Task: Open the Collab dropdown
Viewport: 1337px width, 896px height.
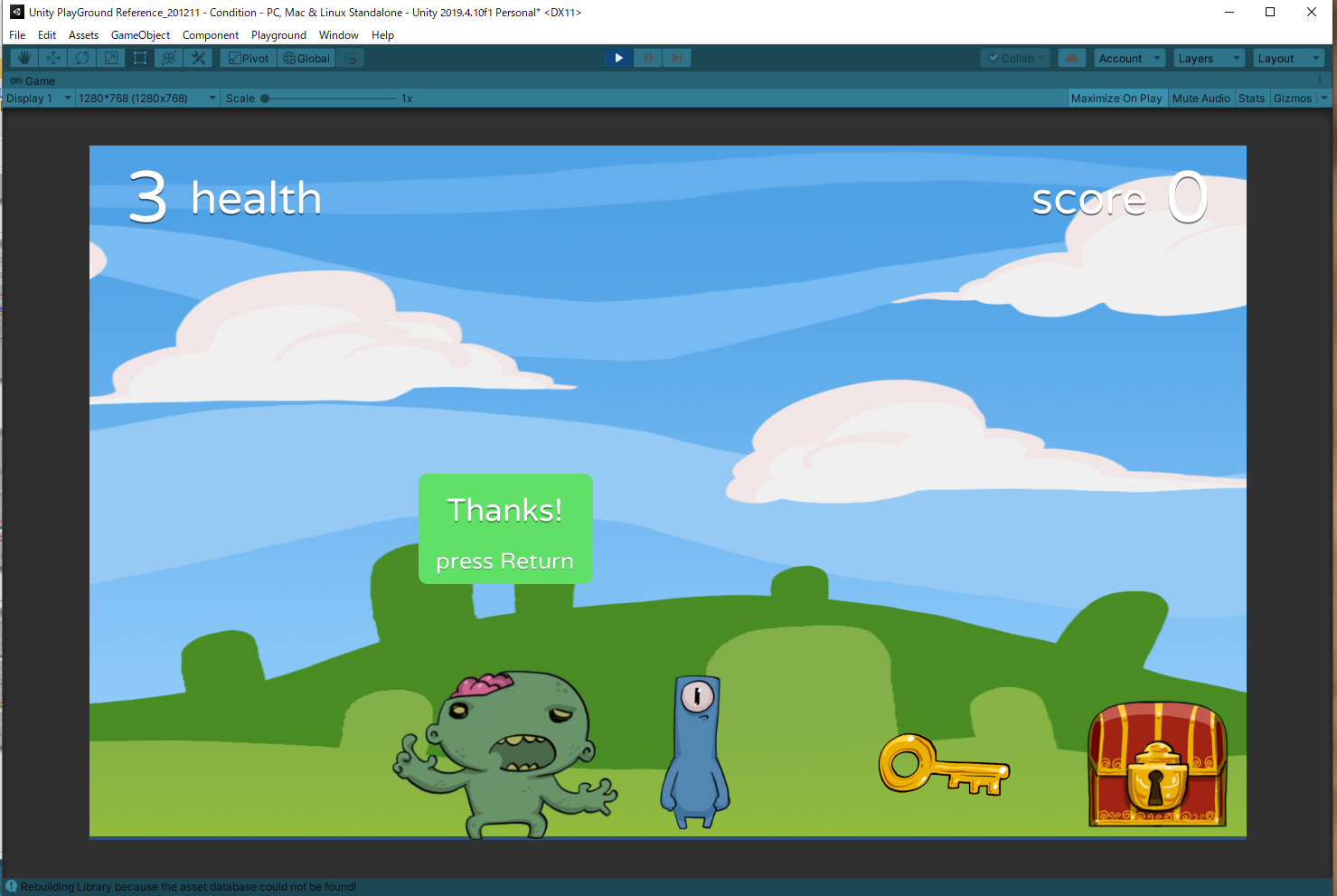Action: coord(1015,58)
